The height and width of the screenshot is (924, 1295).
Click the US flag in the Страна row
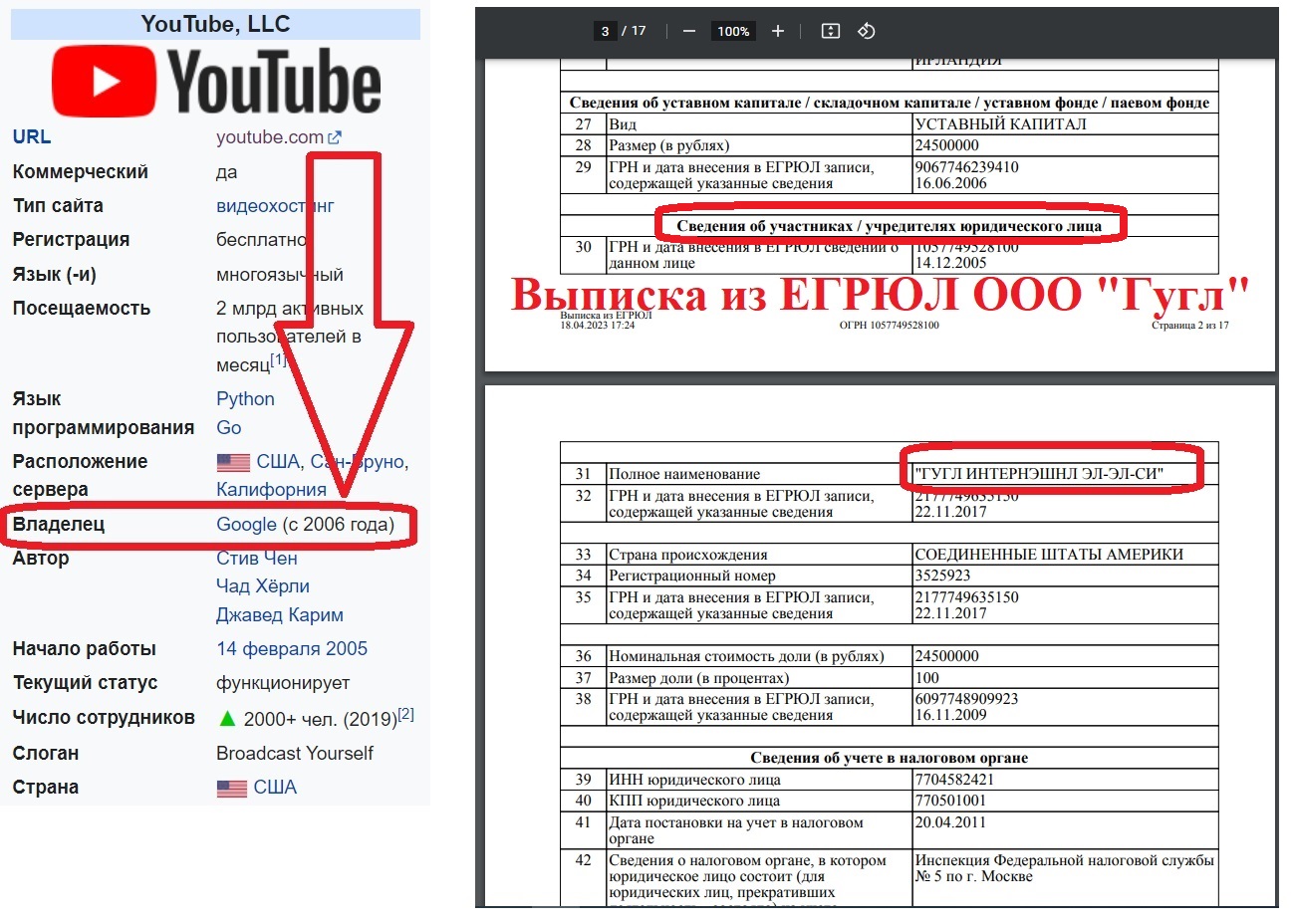click(232, 789)
